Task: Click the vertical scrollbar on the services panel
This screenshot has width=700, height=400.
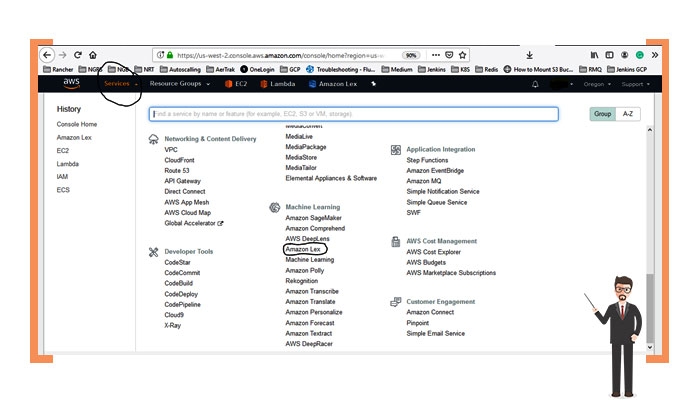Action: [651, 300]
